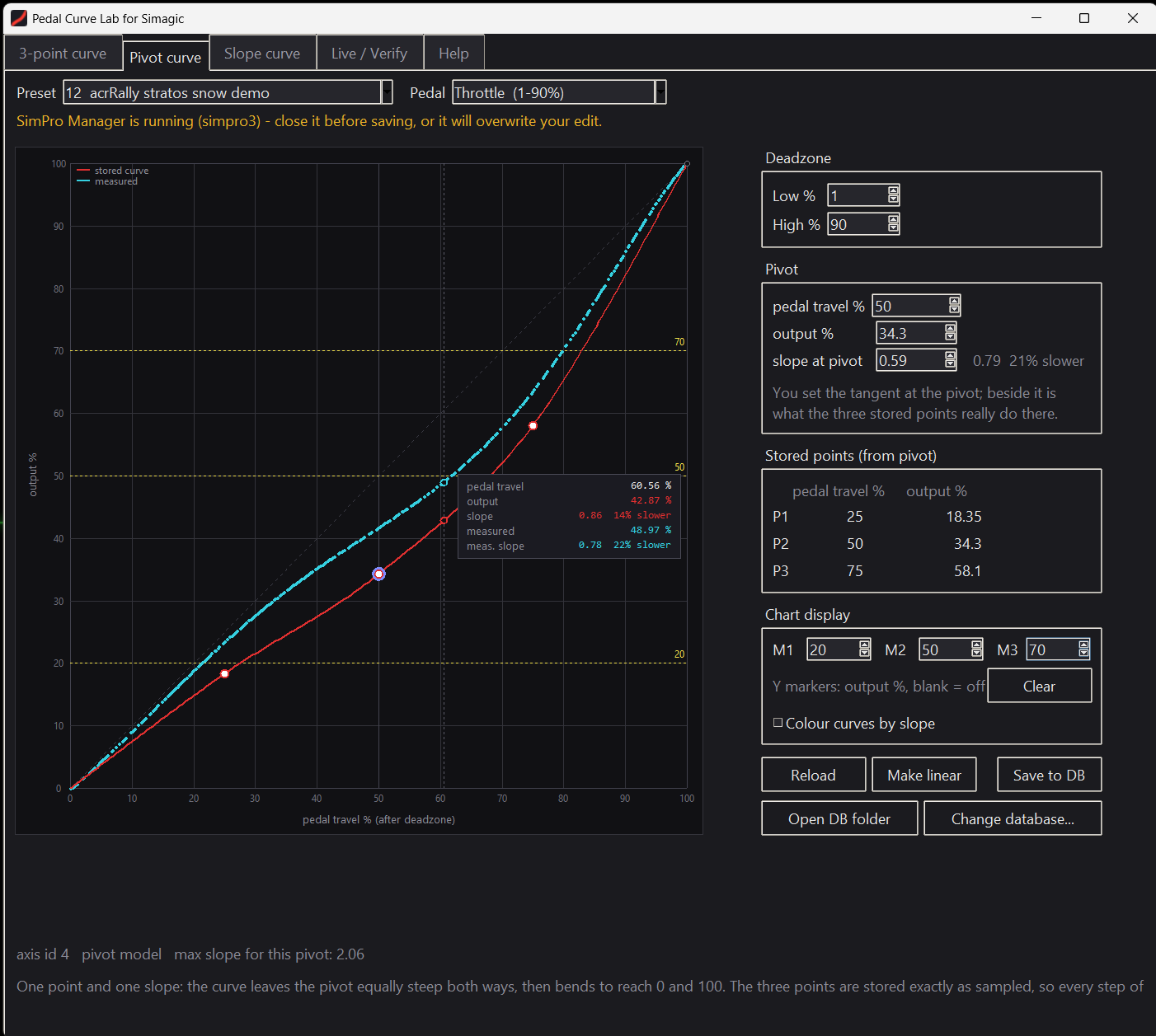Save the curve with Save to DB
The height and width of the screenshot is (1036, 1156).
point(1049,775)
